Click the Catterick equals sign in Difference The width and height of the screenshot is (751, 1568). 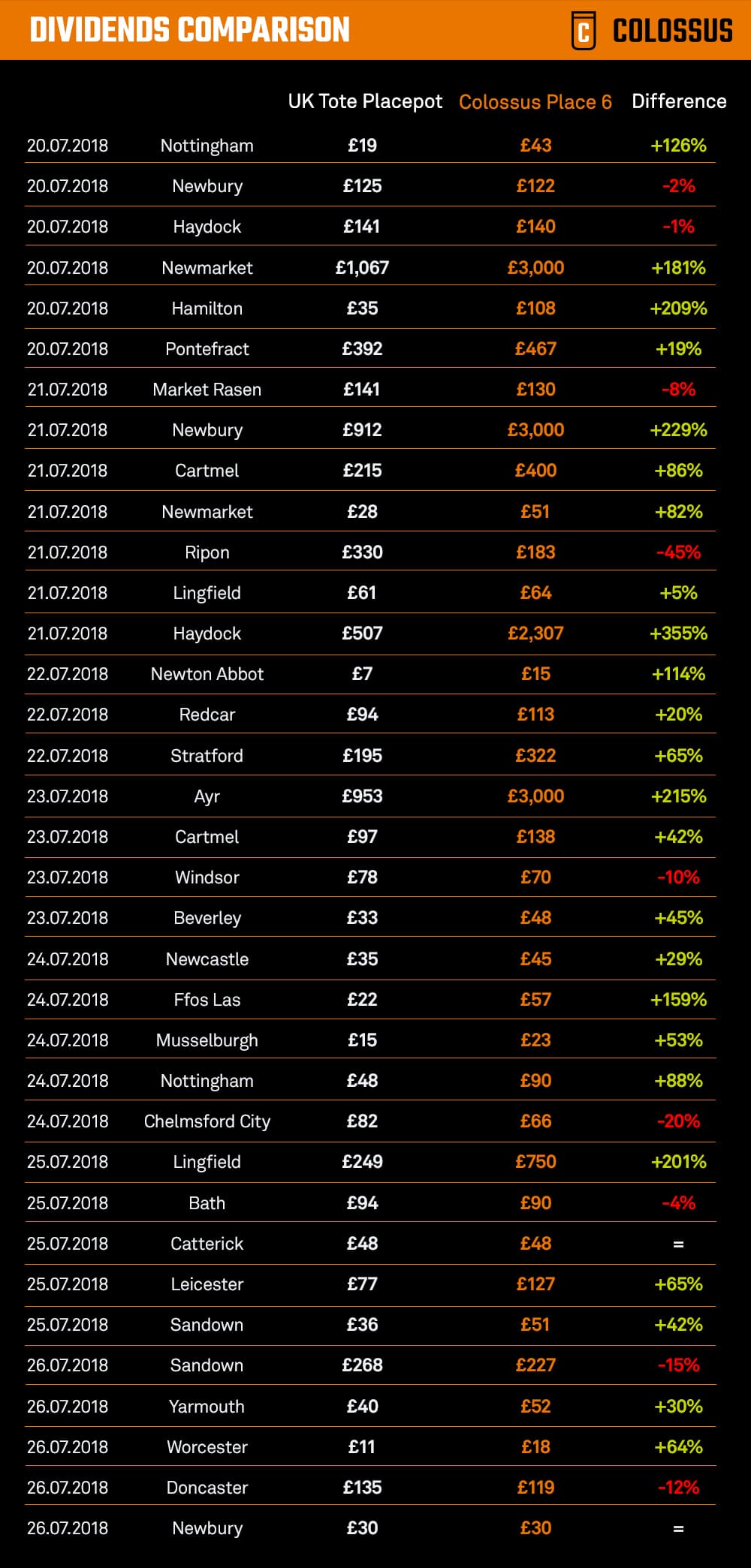click(678, 1244)
